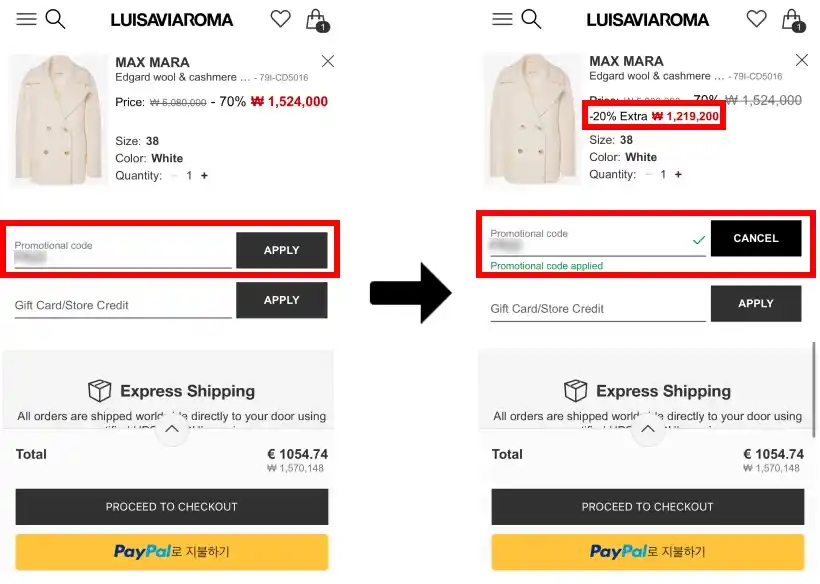Image resolution: width=820 pixels, height=584 pixels.
Task: Decrease quantity with minus in right screenshot
Action: (646, 175)
